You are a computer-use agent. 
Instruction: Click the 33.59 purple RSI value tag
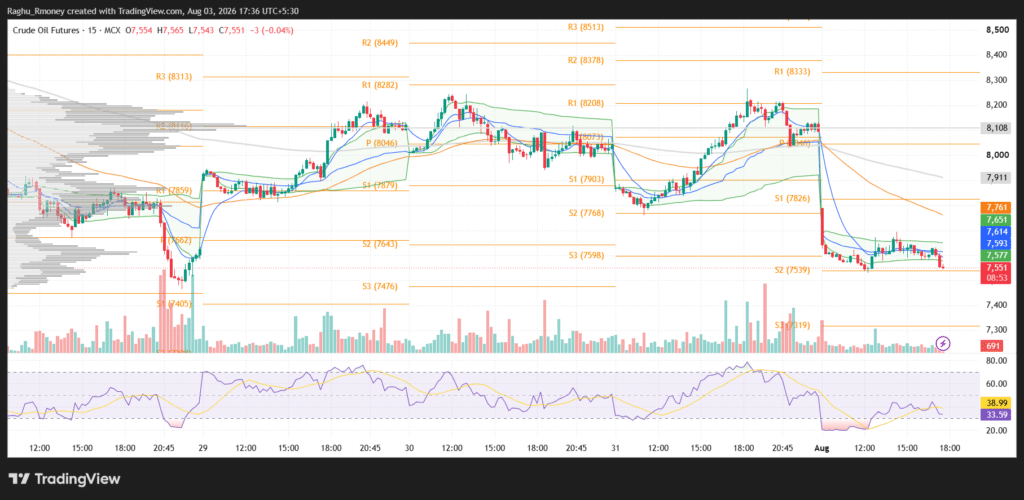click(x=996, y=413)
